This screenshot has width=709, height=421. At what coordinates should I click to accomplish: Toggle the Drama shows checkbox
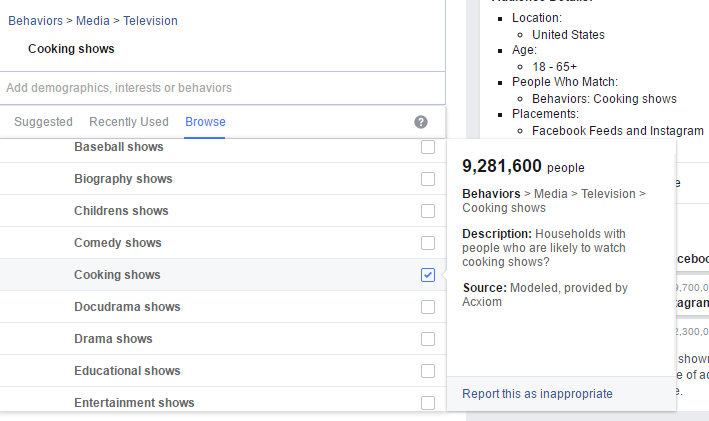pyautogui.click(x=428, y=339)
